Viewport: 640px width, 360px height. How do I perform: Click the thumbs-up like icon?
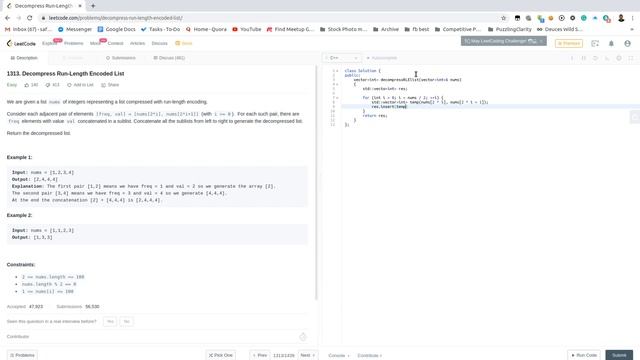[x=27, y=85]
